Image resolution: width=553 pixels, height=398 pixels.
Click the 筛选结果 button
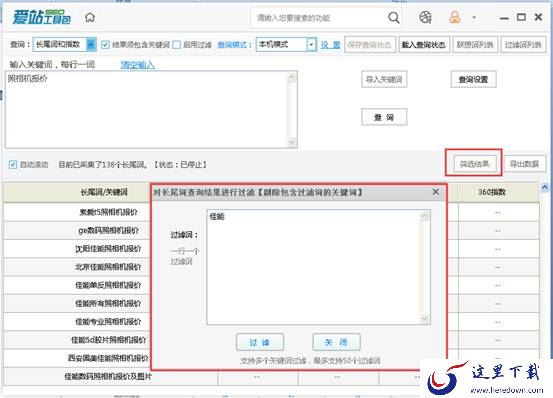474,164
